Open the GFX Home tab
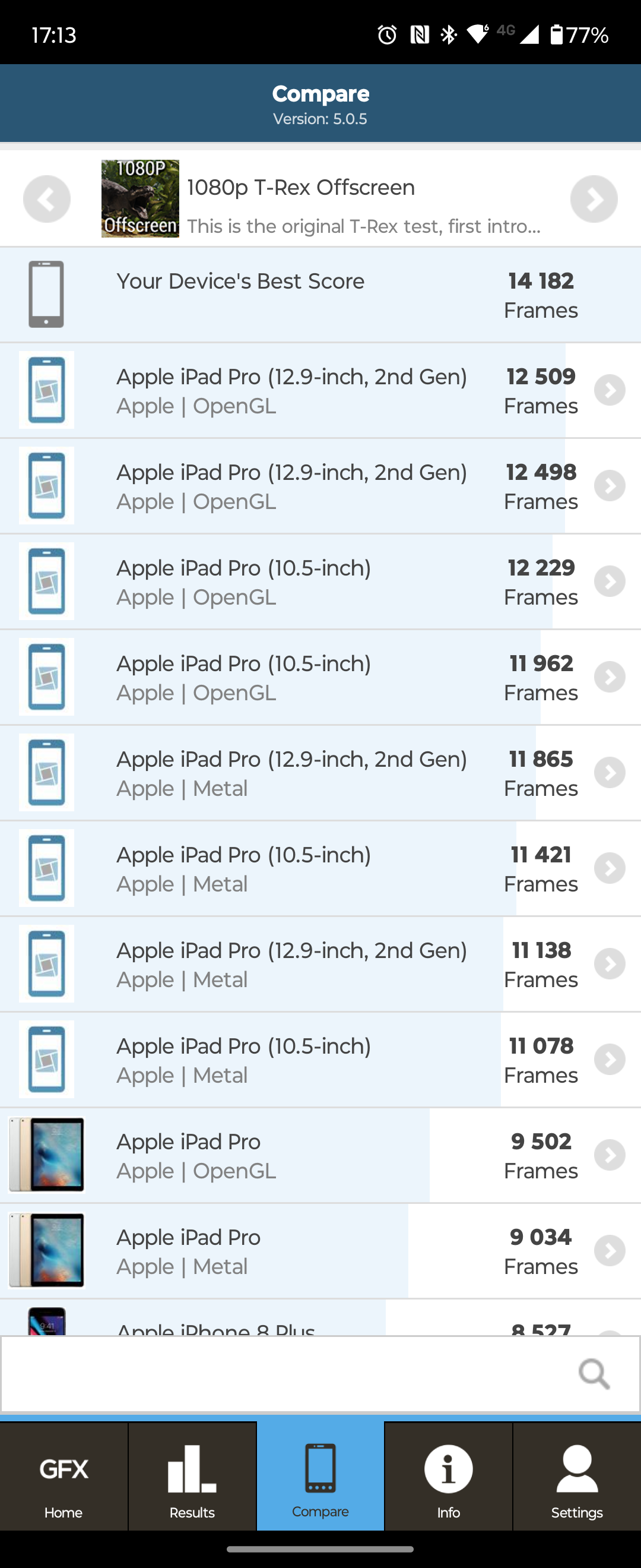The image size is (641, 1568). click(64, 1478)
